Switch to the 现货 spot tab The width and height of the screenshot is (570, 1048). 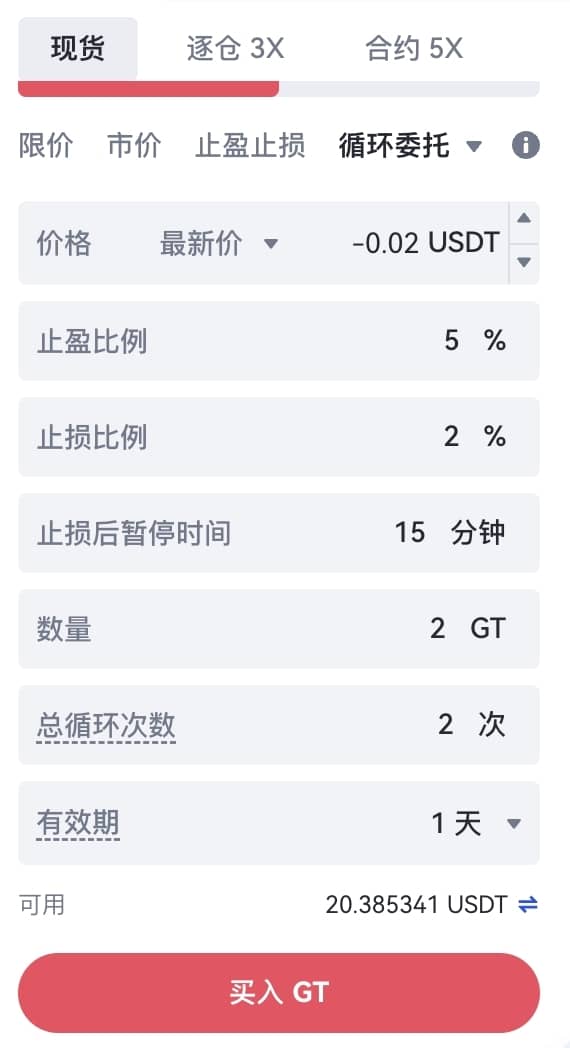(78, 49)
